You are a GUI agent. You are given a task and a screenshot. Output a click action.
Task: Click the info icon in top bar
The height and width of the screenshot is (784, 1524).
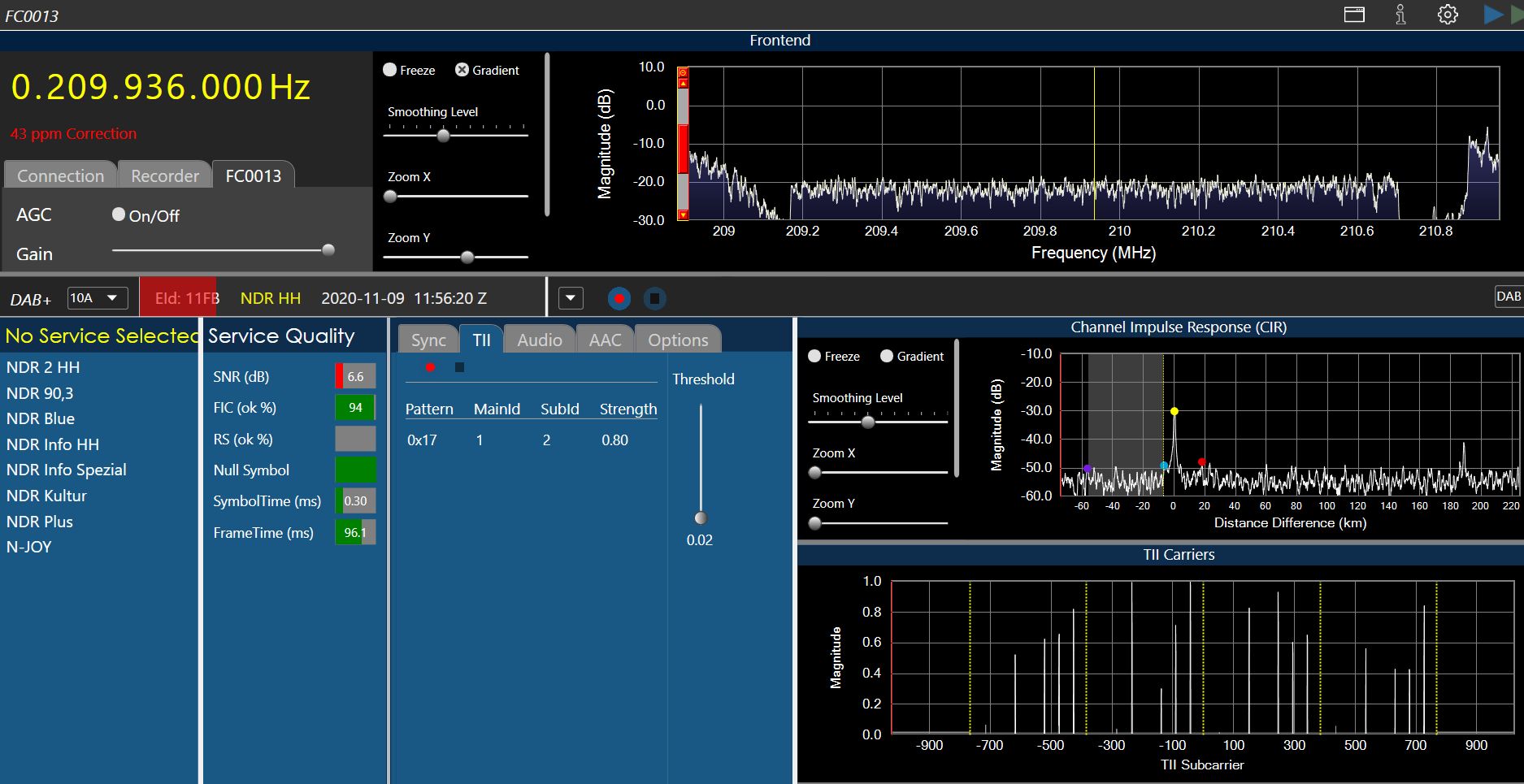[x=1400, y=15]
